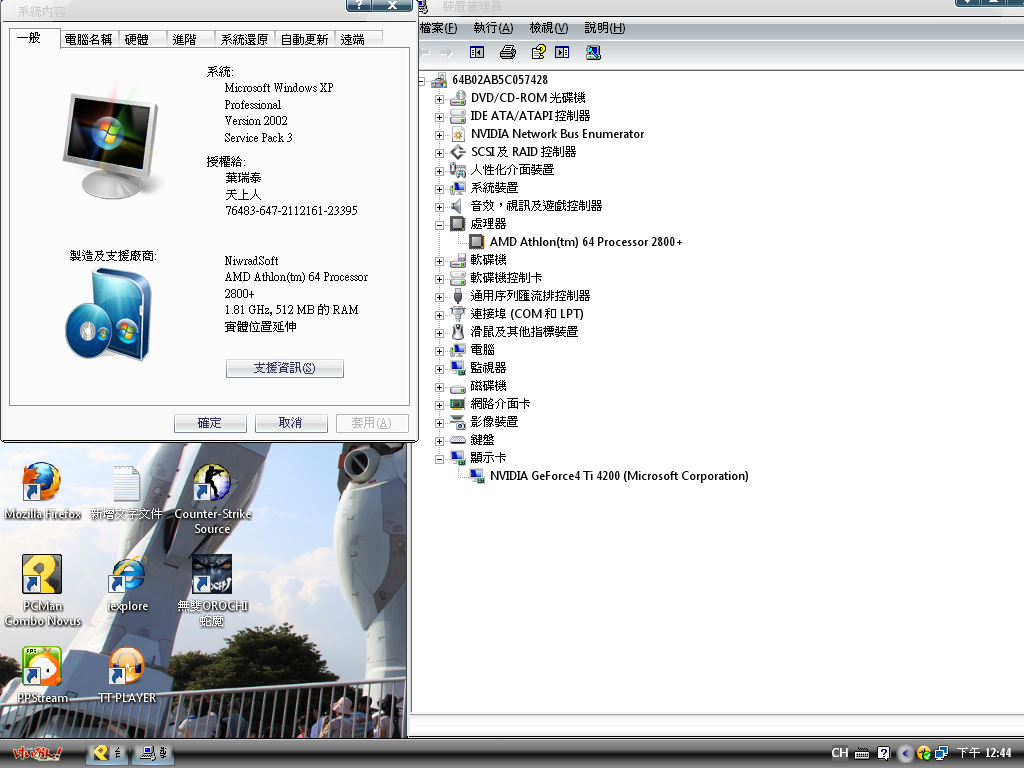Open PPStream desktop shortcut

click(x=42, y=666)
